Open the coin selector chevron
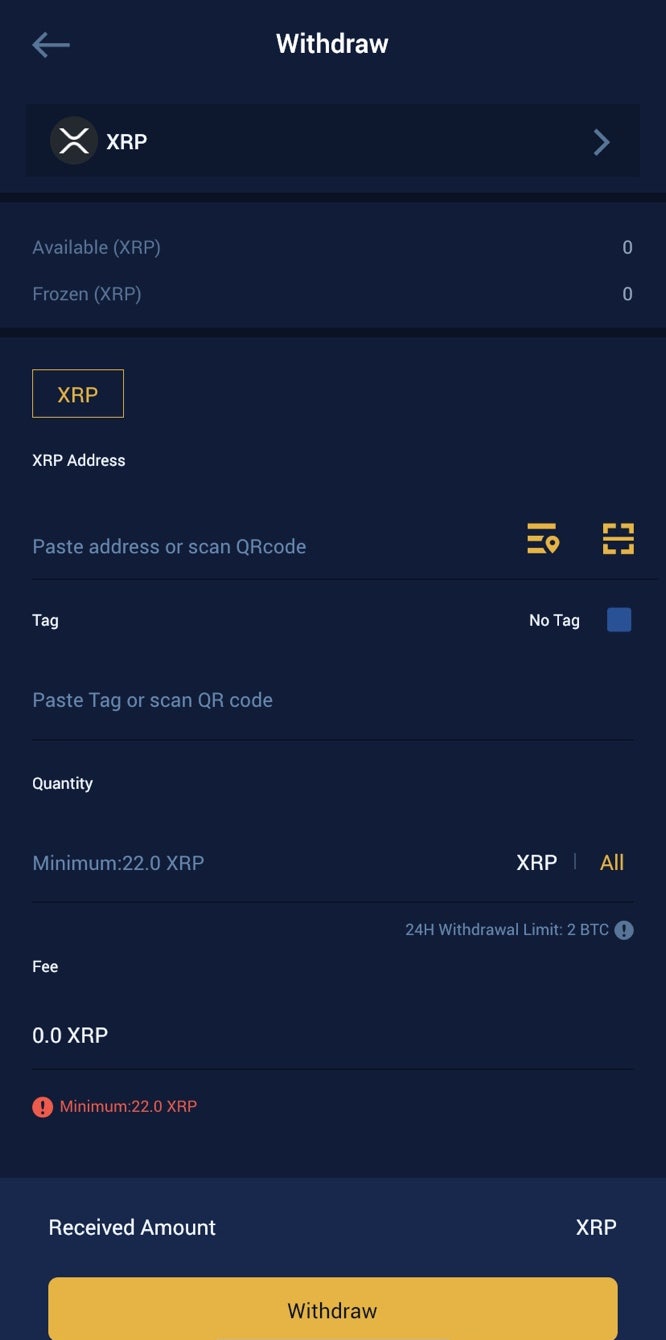The height and width of the screenshot is (1340, 666). [x=601, y=142]
